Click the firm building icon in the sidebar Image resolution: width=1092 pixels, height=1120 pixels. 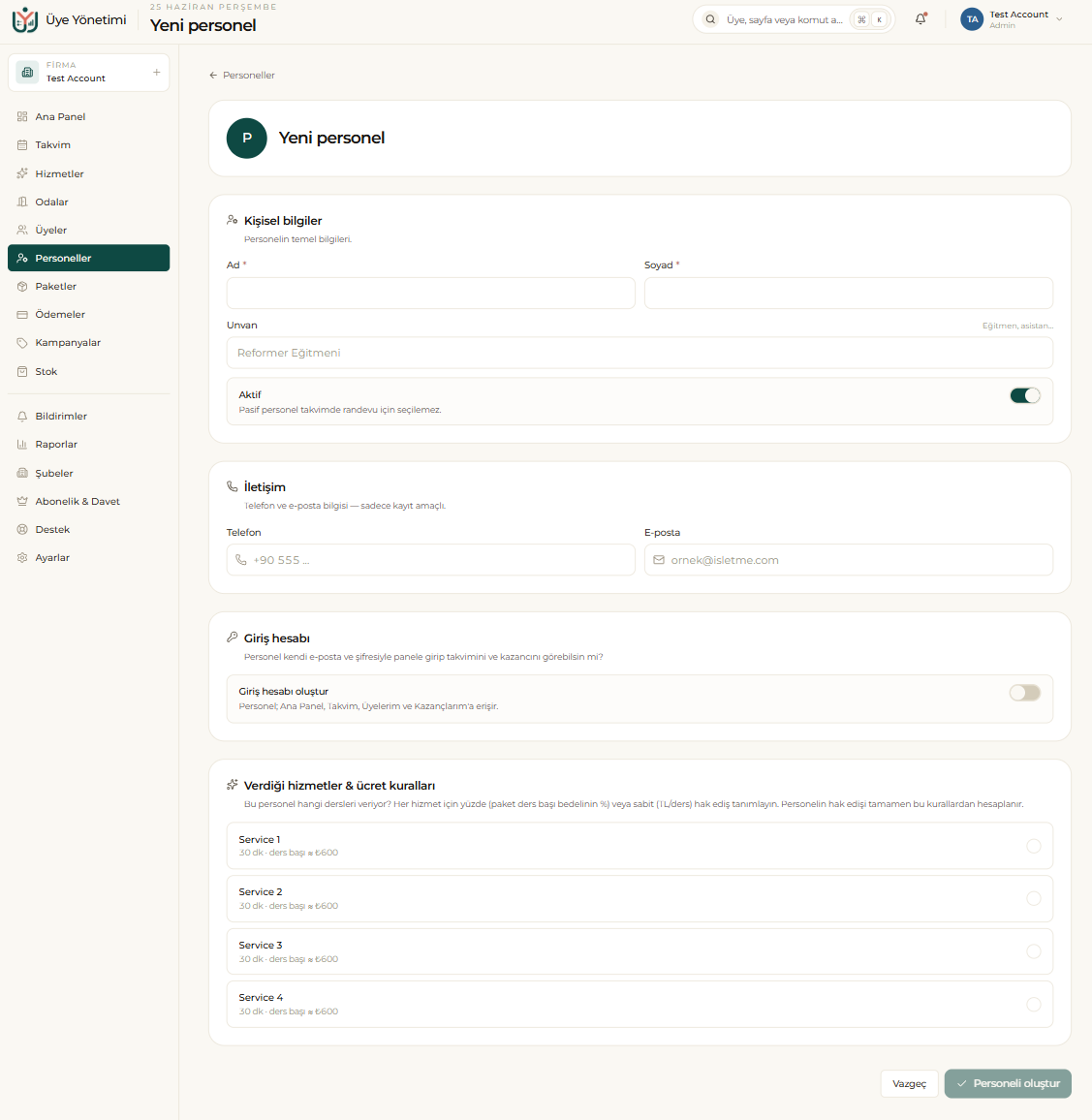[x=27, y=72]
